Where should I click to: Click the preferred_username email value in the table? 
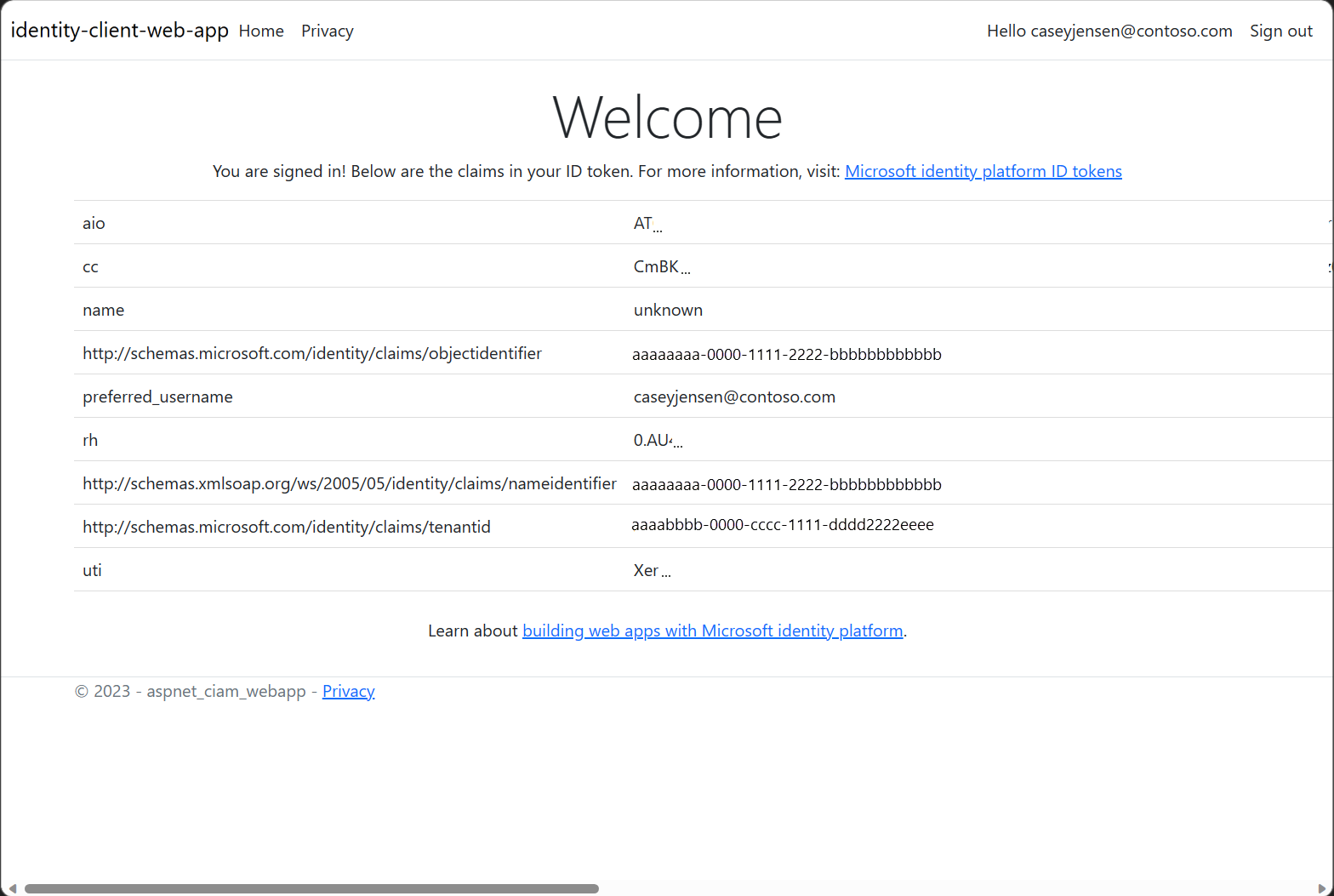tap(734, 397)
